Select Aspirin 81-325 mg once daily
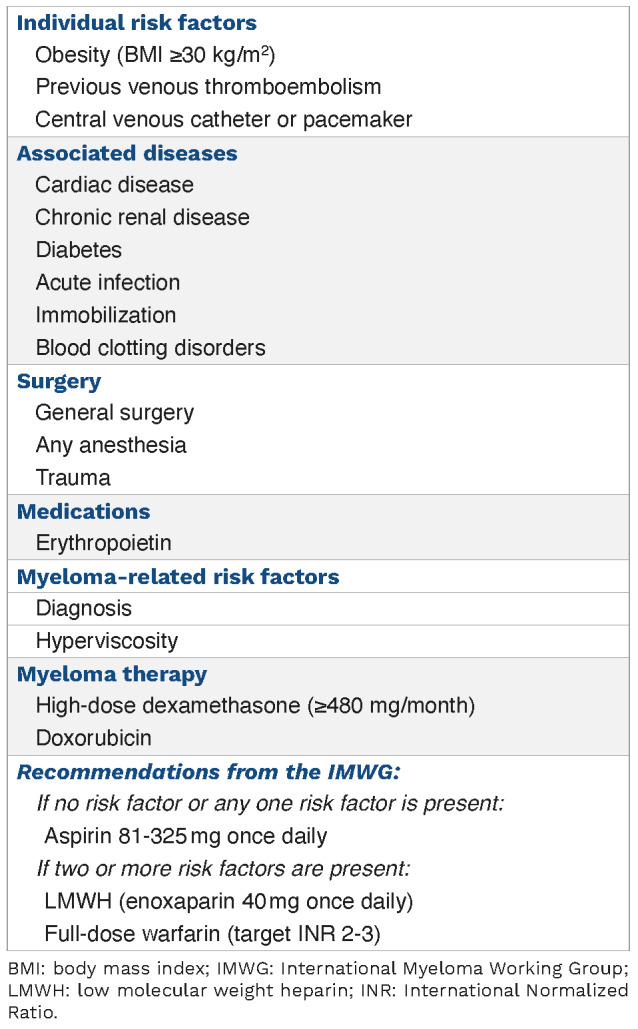 pyautogui.click(x=186, y=837)
